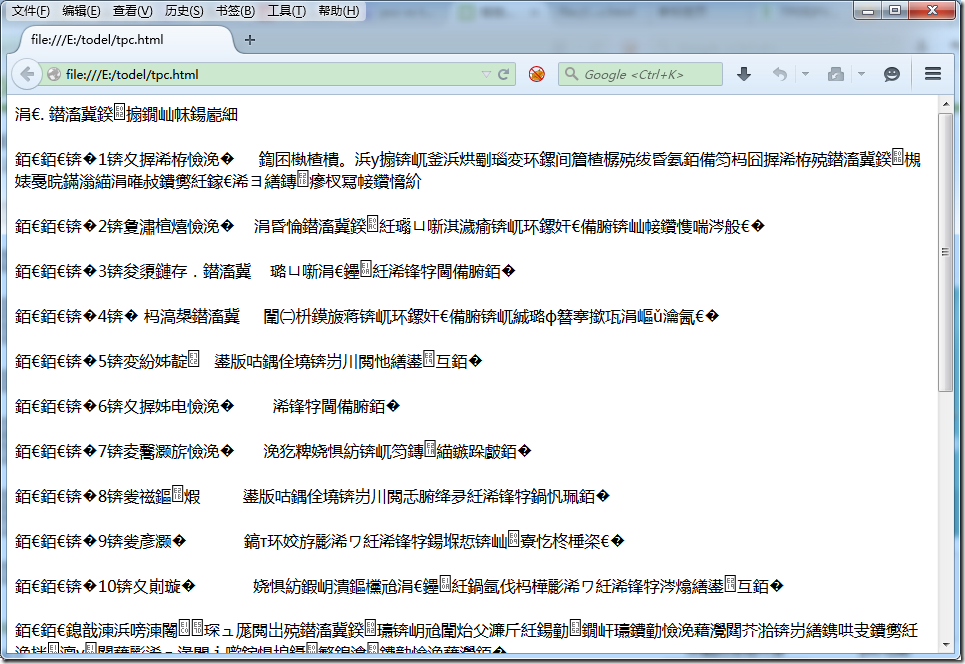Expand the dropdown next to undo arrow
The height and width of the screenshot is (664, 965).
point(805,74)
